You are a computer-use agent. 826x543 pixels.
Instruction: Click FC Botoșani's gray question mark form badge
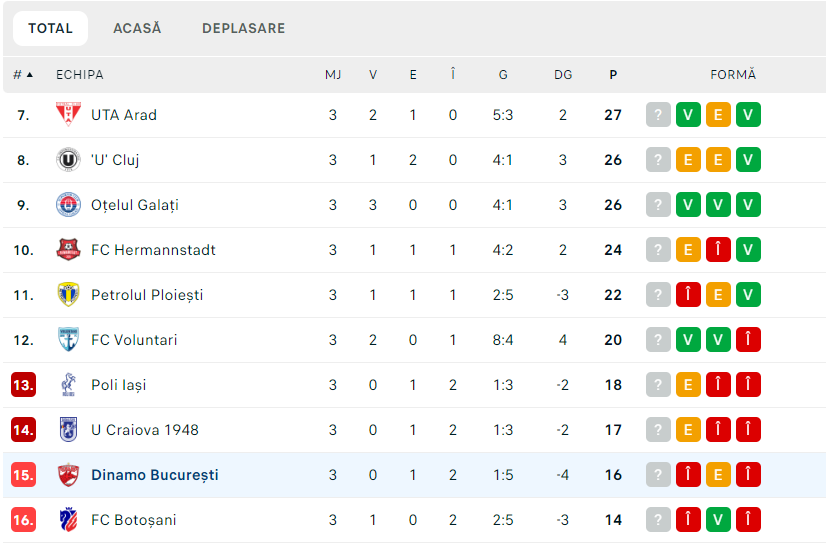coord(658,520)
